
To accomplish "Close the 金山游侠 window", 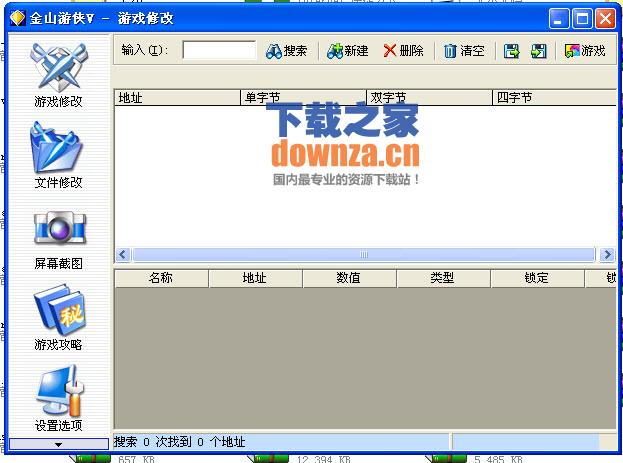I will pyautogui.click(x=605, y=19).
